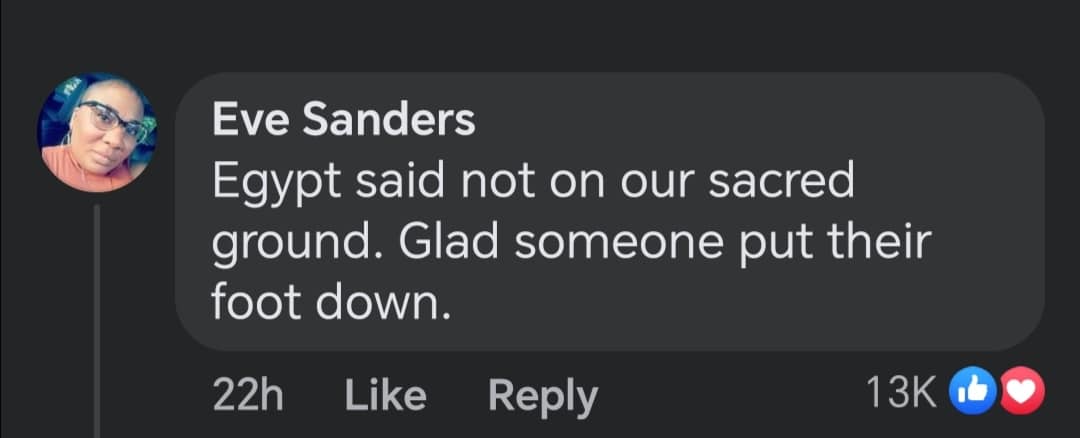Open the 22h comment timestamp
The height and width of the screenshot is (438, 1080).
click(248, 396)
